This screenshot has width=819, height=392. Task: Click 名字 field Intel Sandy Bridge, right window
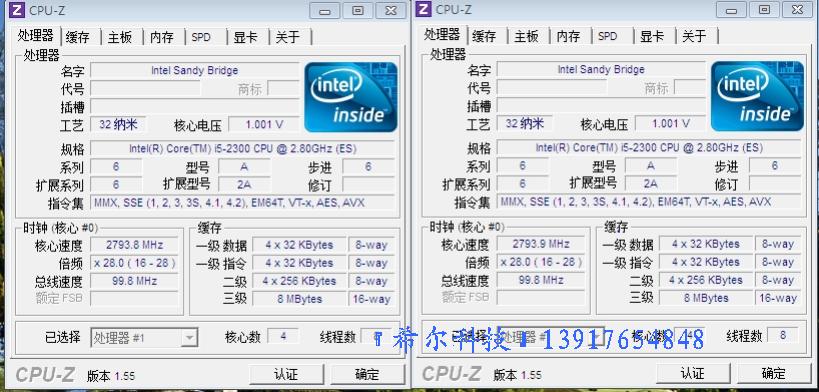(x=601, y=69)
